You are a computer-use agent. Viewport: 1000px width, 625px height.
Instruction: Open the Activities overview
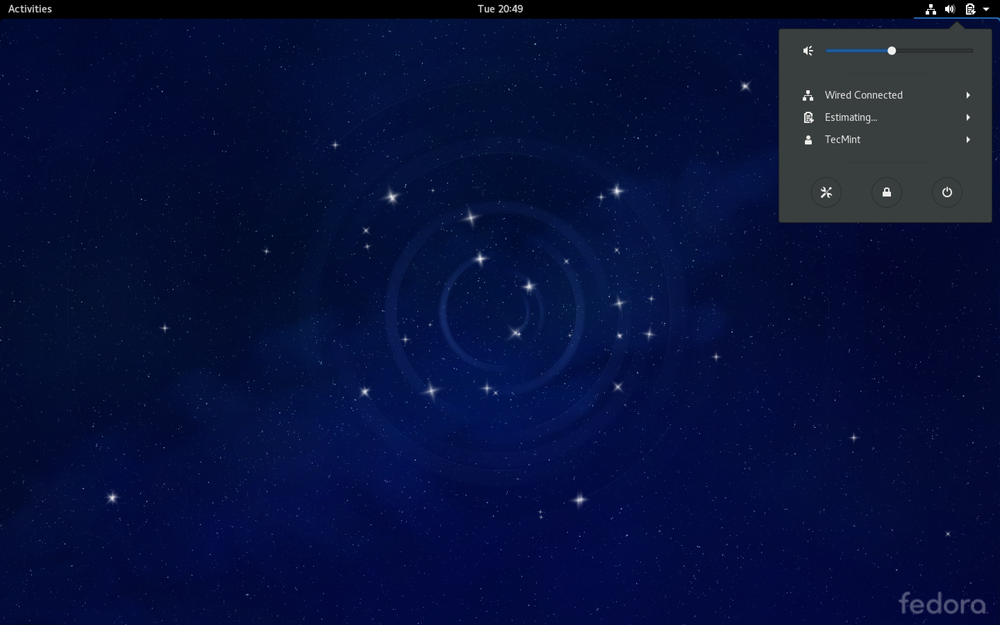pyautogui.click(x=30, y=9)
